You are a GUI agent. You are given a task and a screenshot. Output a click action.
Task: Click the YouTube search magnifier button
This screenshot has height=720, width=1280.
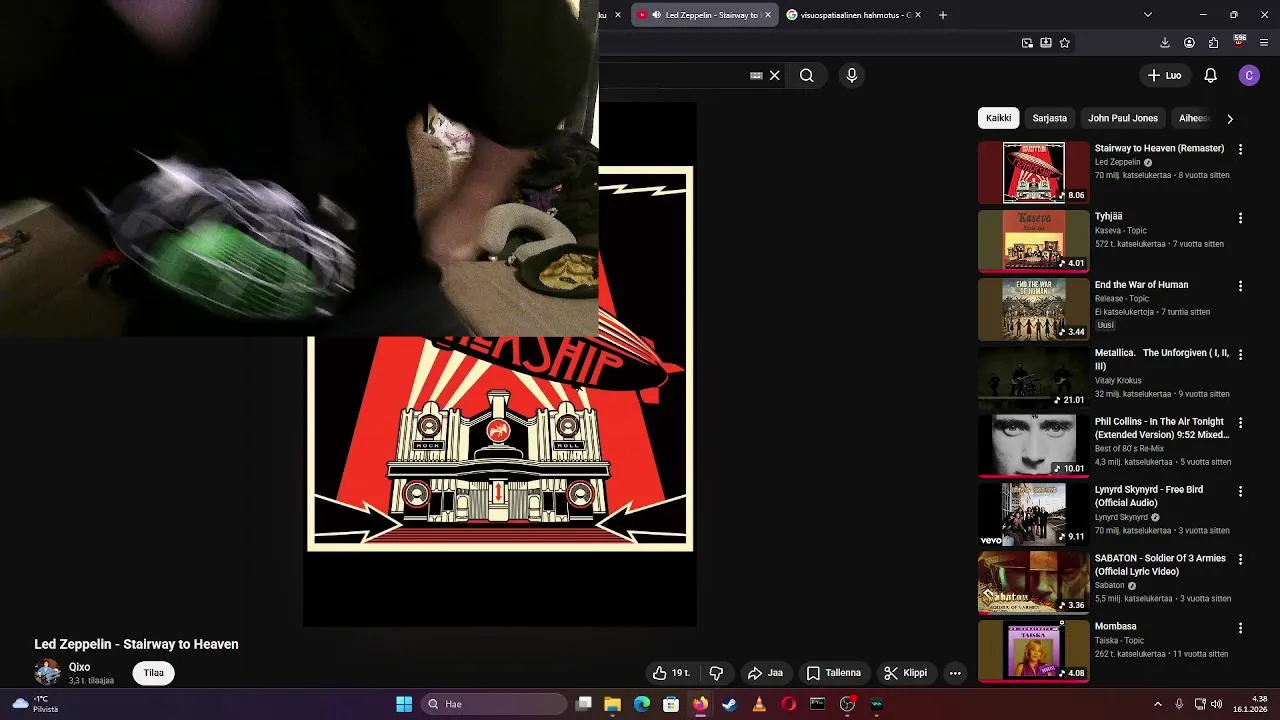point(806,75)
